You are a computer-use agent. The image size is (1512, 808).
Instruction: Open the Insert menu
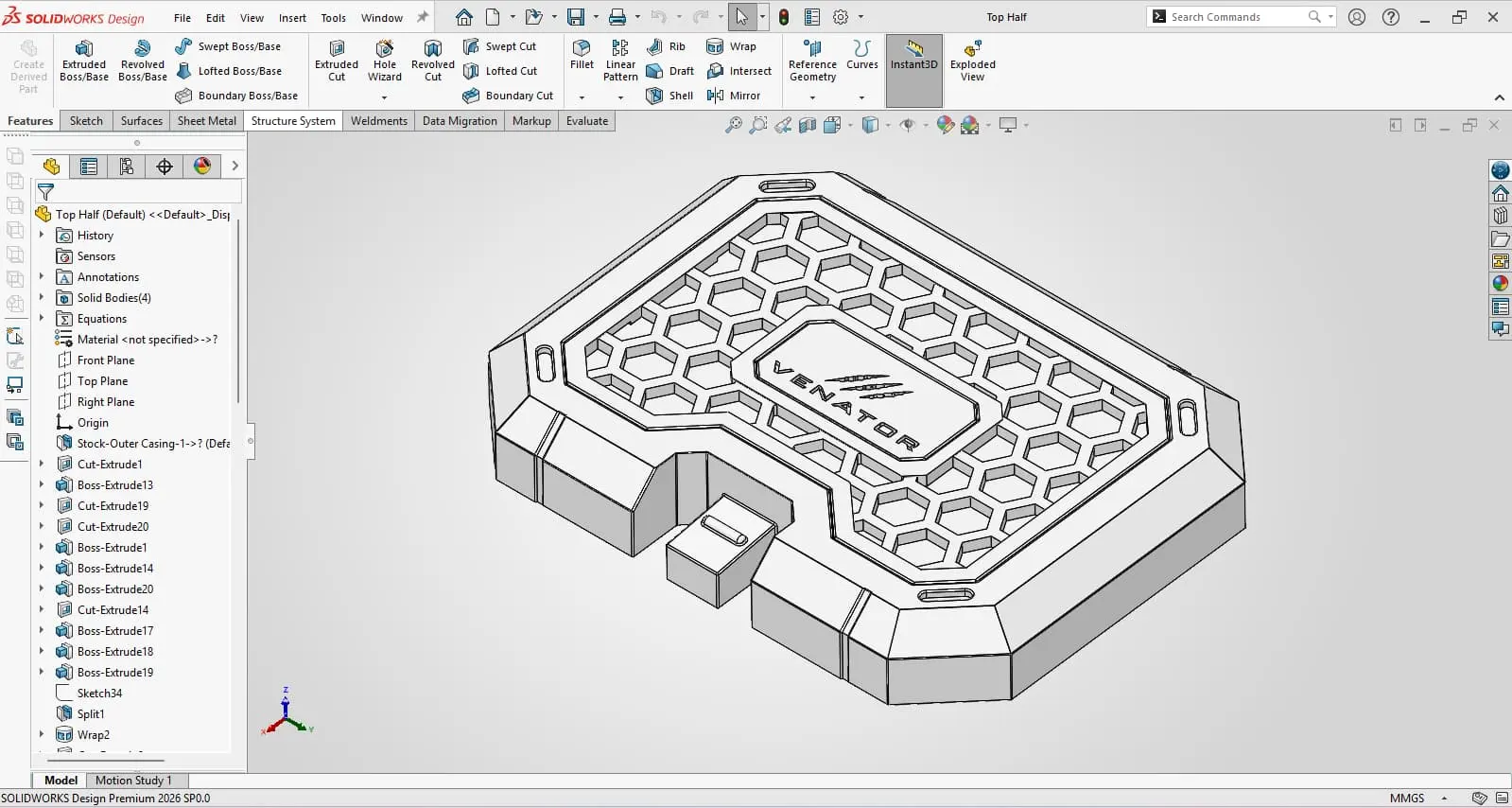point(292,18)
